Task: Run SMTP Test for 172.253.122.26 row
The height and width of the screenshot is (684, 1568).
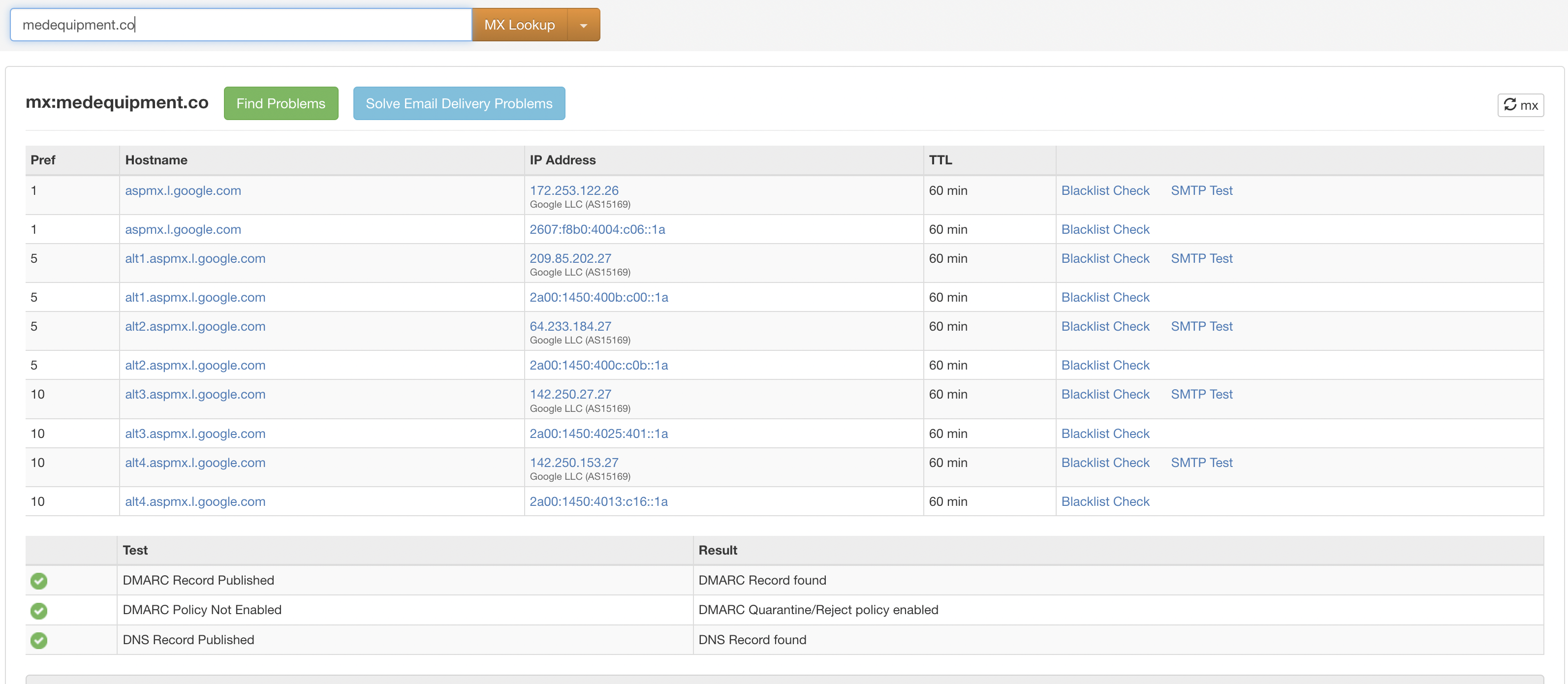Action: click(x=1201, y=190)
